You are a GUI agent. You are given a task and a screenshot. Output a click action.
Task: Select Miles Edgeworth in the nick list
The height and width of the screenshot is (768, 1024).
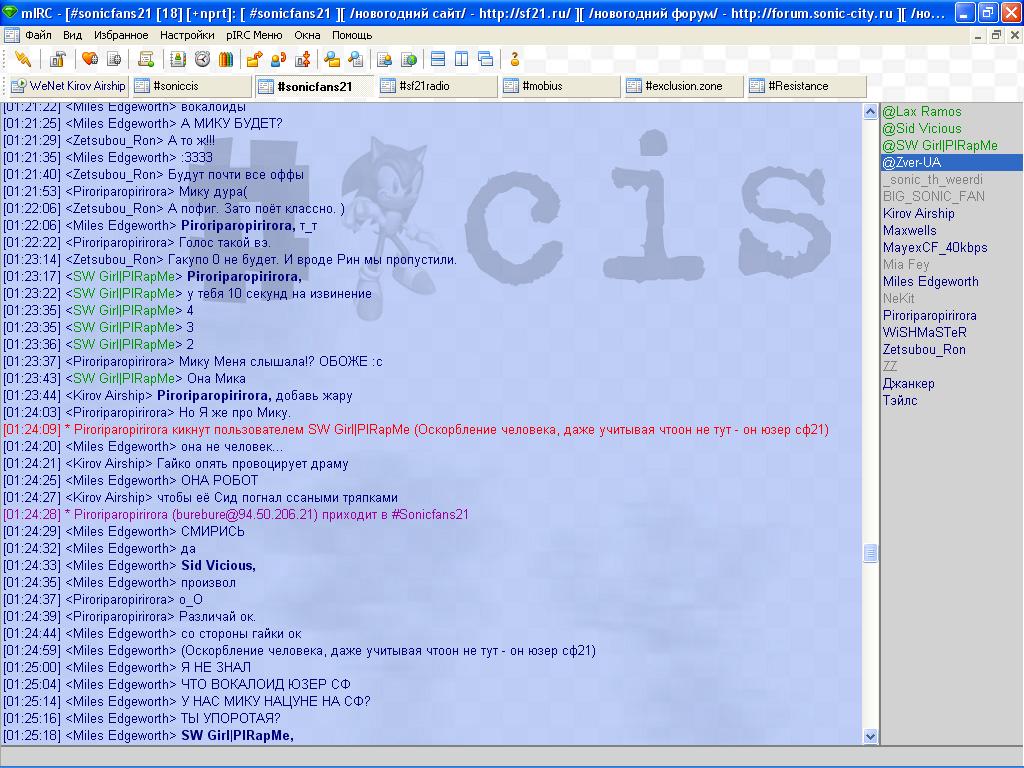click(x=930, y=282)
